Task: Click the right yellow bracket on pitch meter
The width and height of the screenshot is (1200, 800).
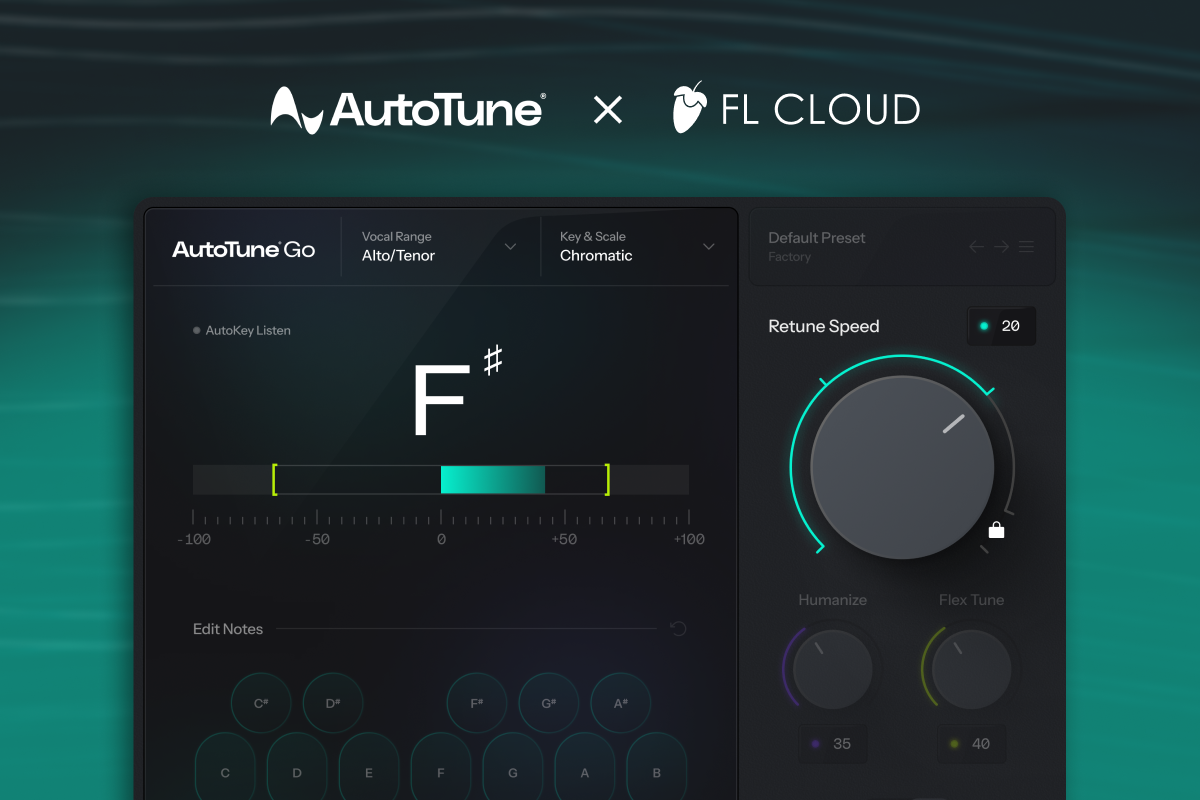Action: [606, 480]
